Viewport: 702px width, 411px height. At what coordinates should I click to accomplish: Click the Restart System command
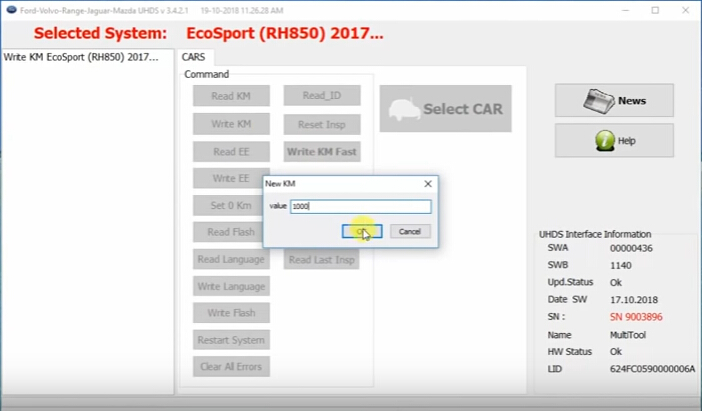pos(231,340)
